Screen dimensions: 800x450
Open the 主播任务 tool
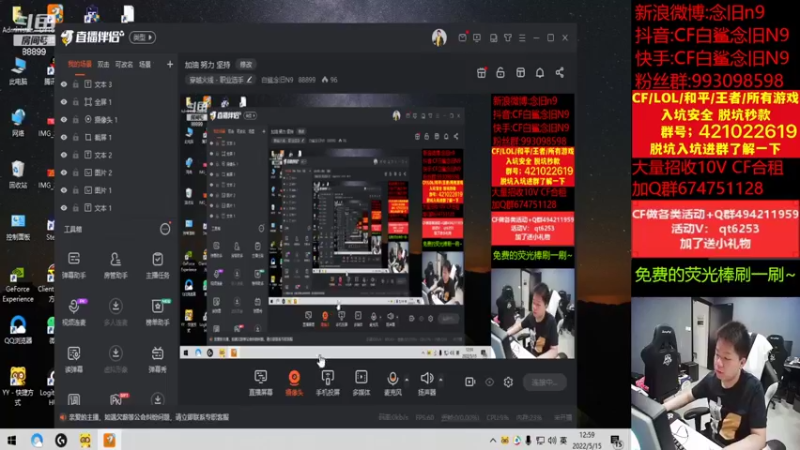(x=158, y=265)
